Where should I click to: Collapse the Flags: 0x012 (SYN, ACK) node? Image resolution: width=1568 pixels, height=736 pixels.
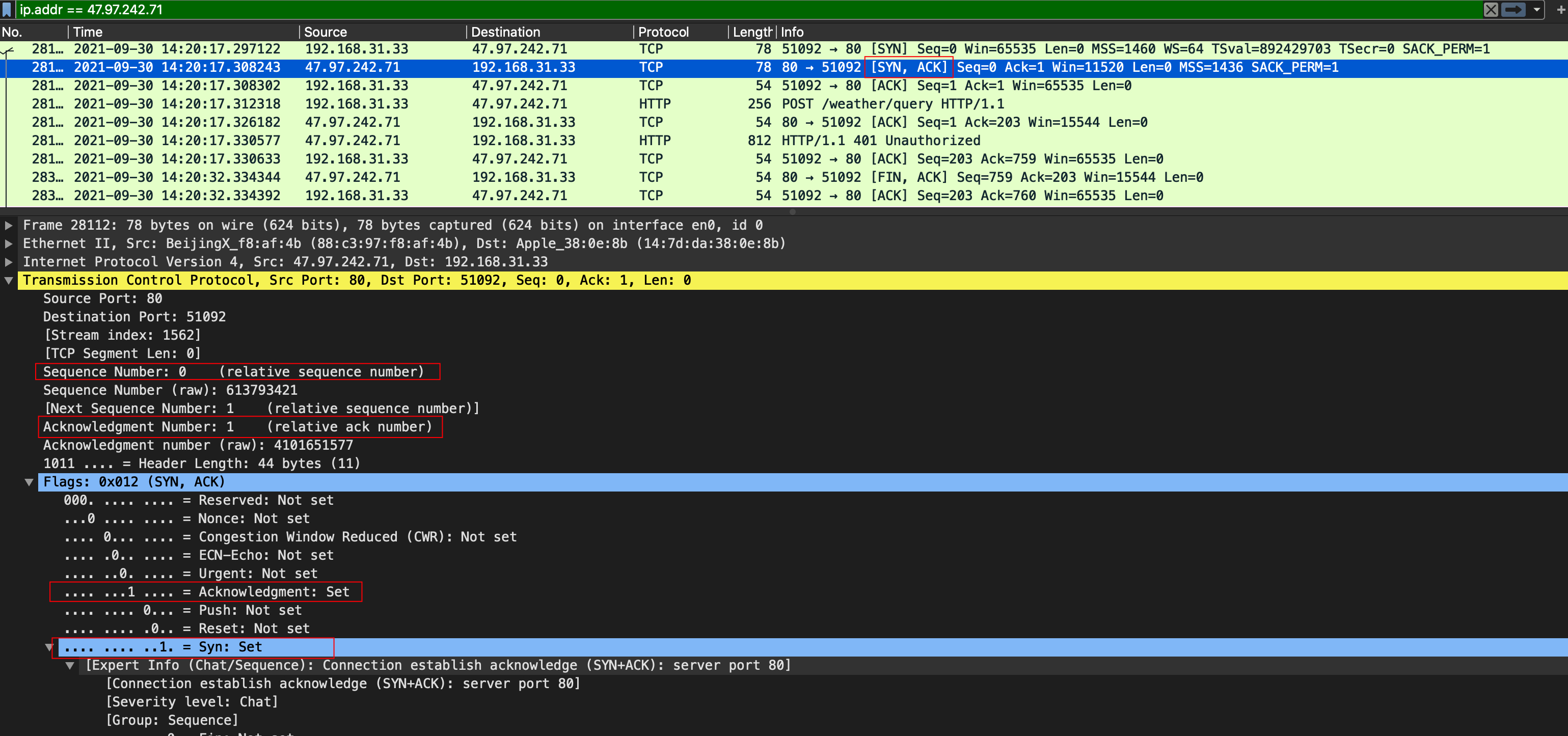(29, 482)
